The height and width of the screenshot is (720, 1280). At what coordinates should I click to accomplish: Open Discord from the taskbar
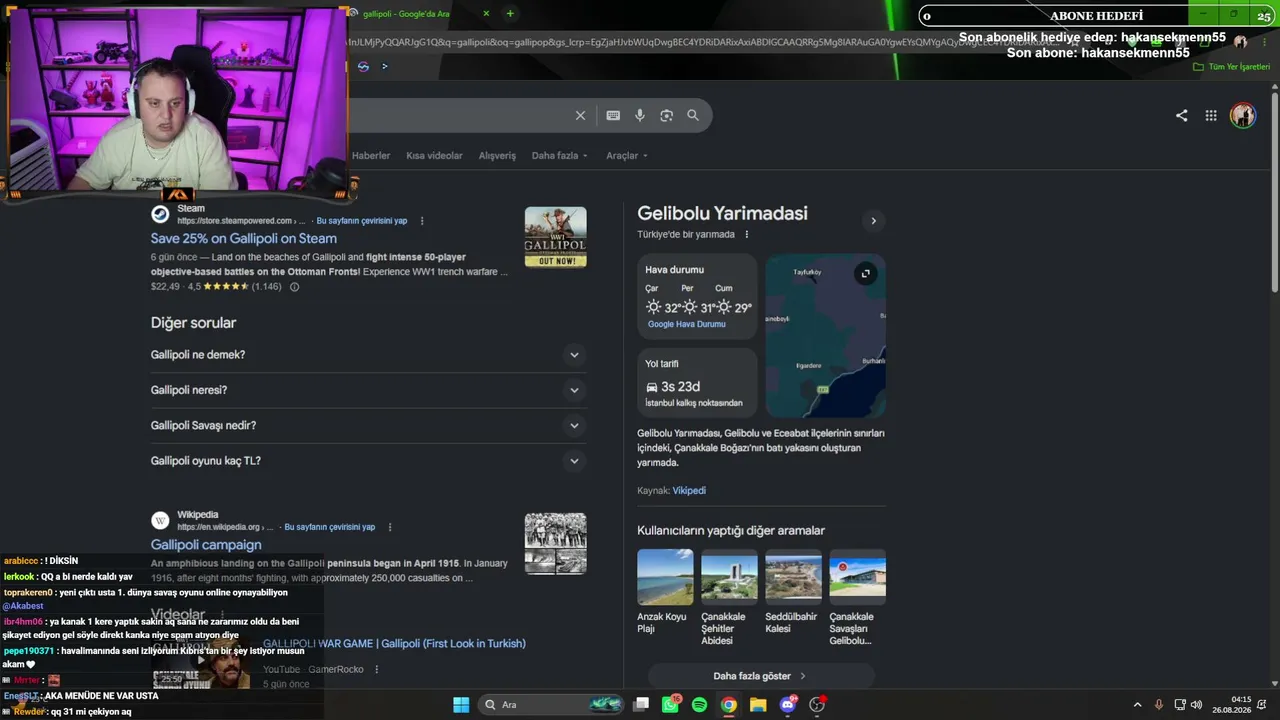(788, 705)
